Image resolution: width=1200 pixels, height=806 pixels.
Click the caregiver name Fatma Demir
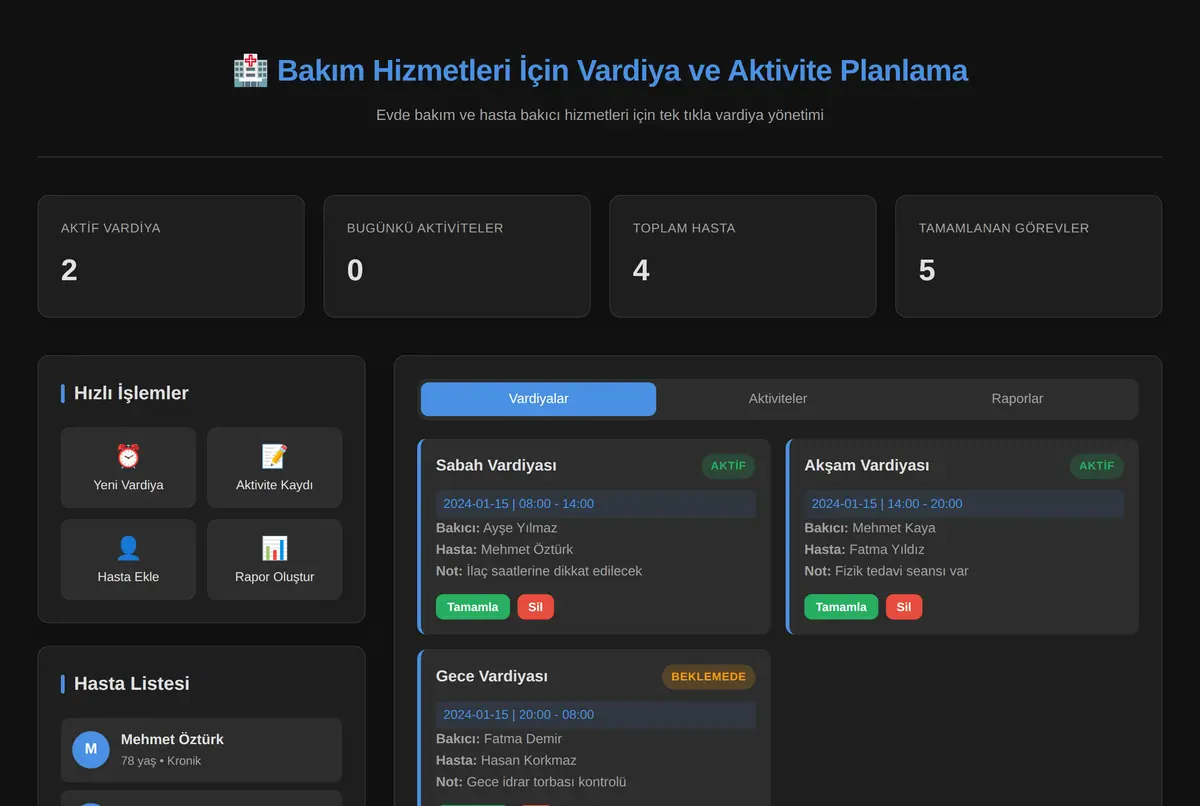[523, 739]
